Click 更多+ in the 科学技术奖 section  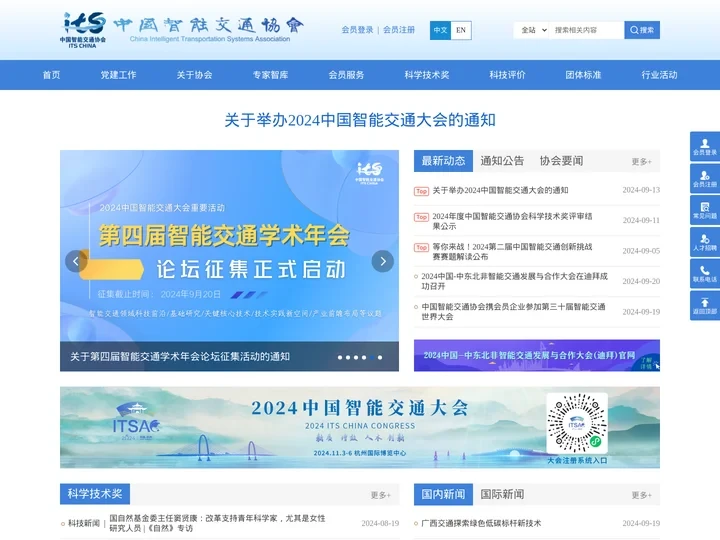click(x=381, y=495)
